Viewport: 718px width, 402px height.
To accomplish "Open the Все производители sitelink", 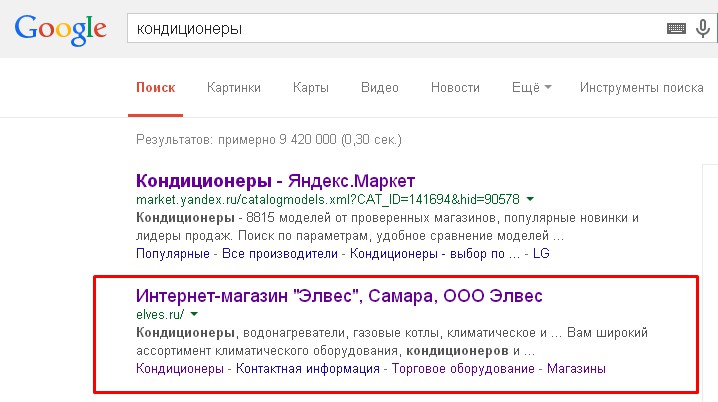I will (x=280, y=254).
